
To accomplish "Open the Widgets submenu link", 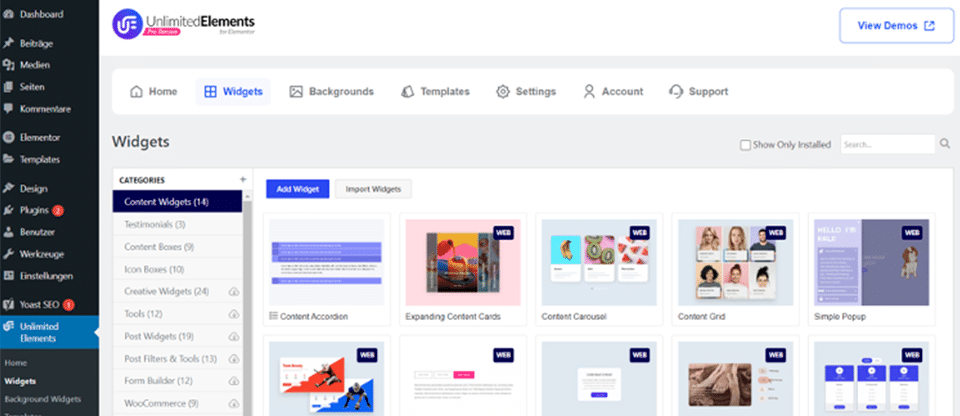I will [20, 381].
